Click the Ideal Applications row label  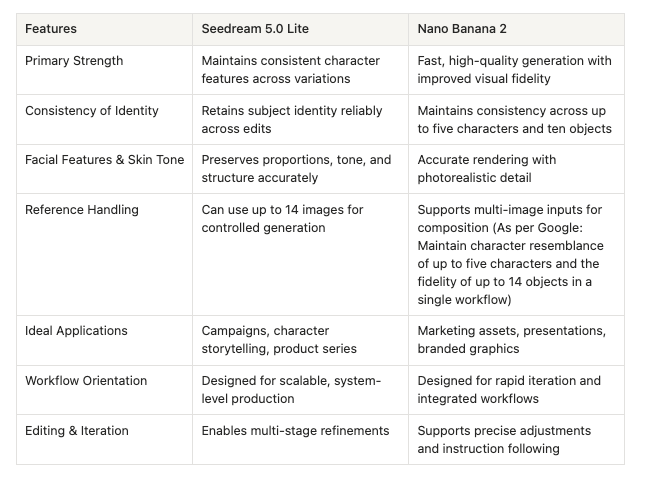(76, 331)
